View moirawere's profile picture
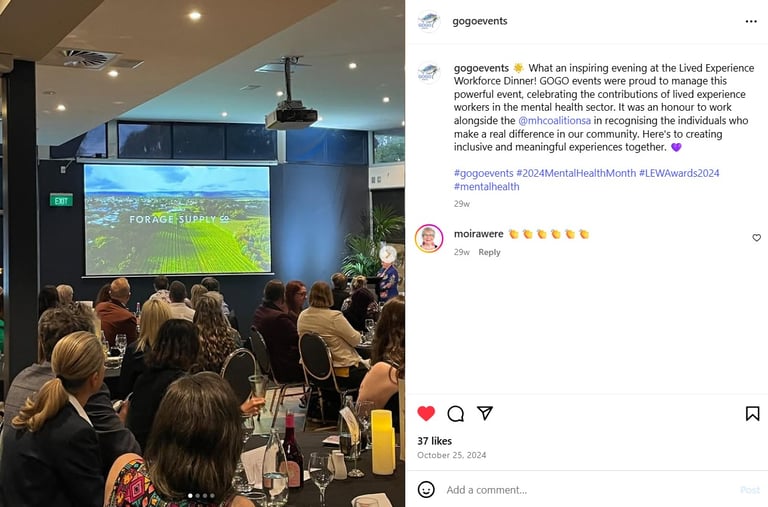768x507 pixels. point(429,238)
